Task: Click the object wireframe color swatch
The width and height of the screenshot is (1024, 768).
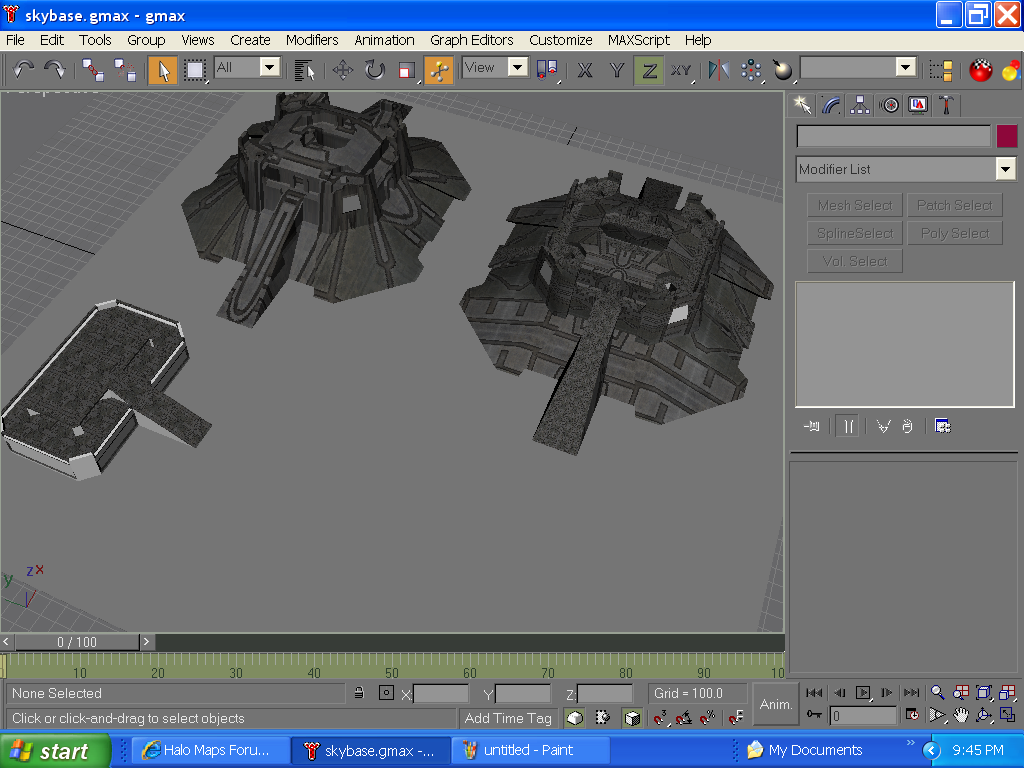Action: (x=1008, y=137)
